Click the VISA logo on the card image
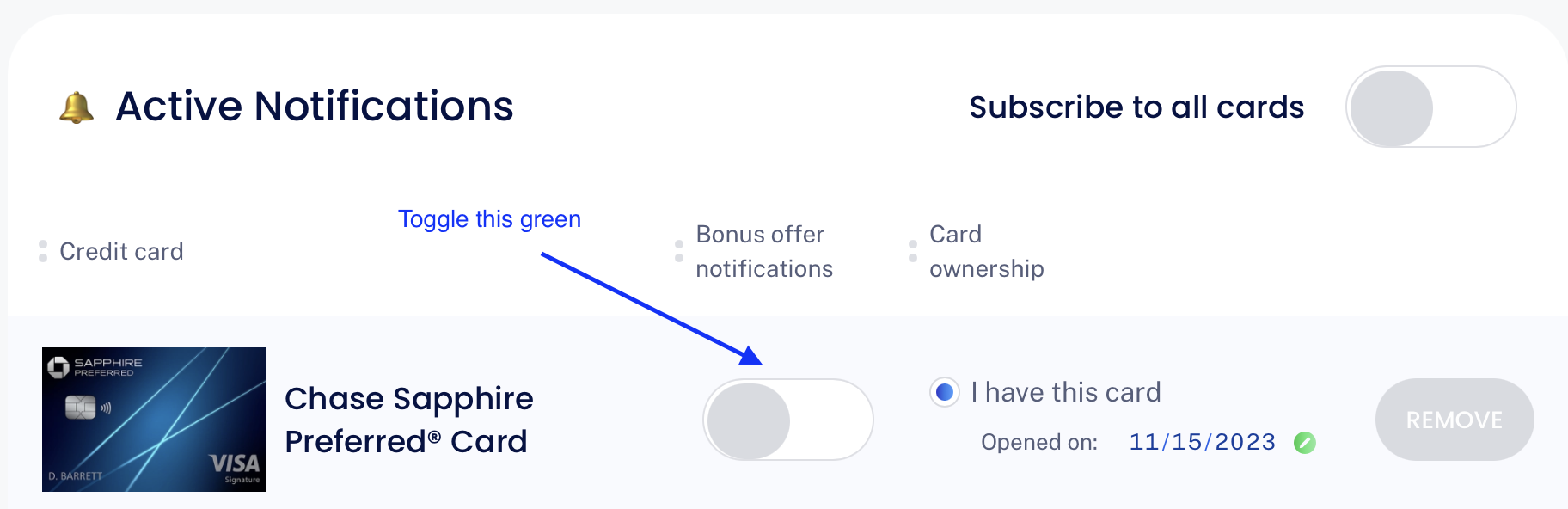 point(235,464)
